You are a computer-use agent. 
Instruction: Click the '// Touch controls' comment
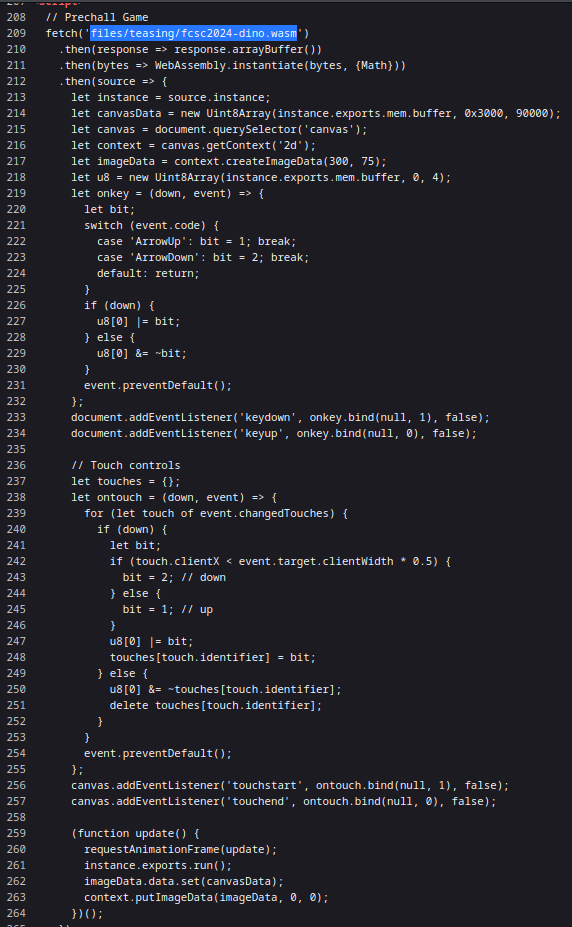click(x=126, y=465)
